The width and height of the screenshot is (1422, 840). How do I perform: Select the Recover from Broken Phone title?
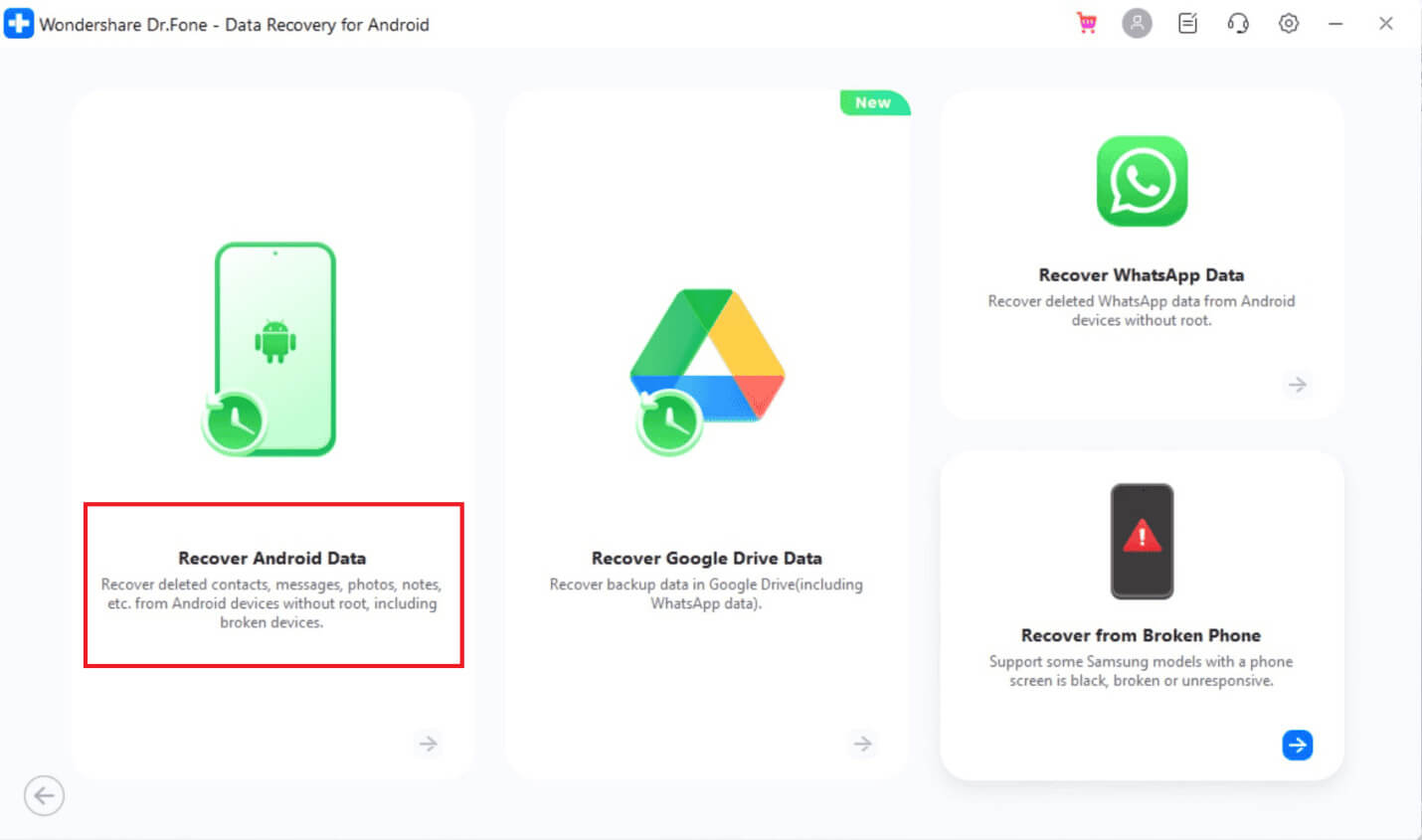(1142, 635)
